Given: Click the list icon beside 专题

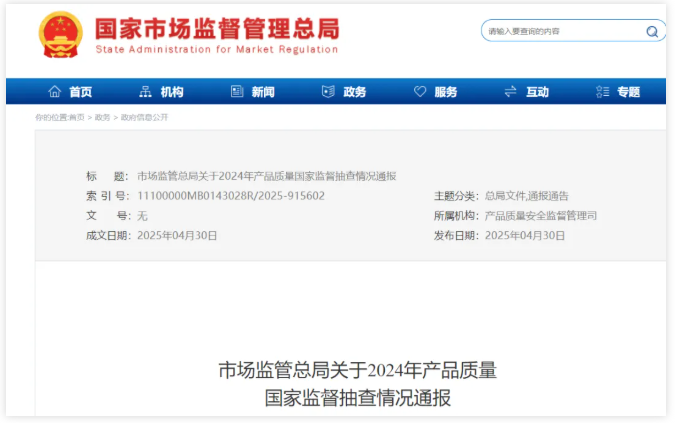Looking at the screenshot, I should coord(602,91).
